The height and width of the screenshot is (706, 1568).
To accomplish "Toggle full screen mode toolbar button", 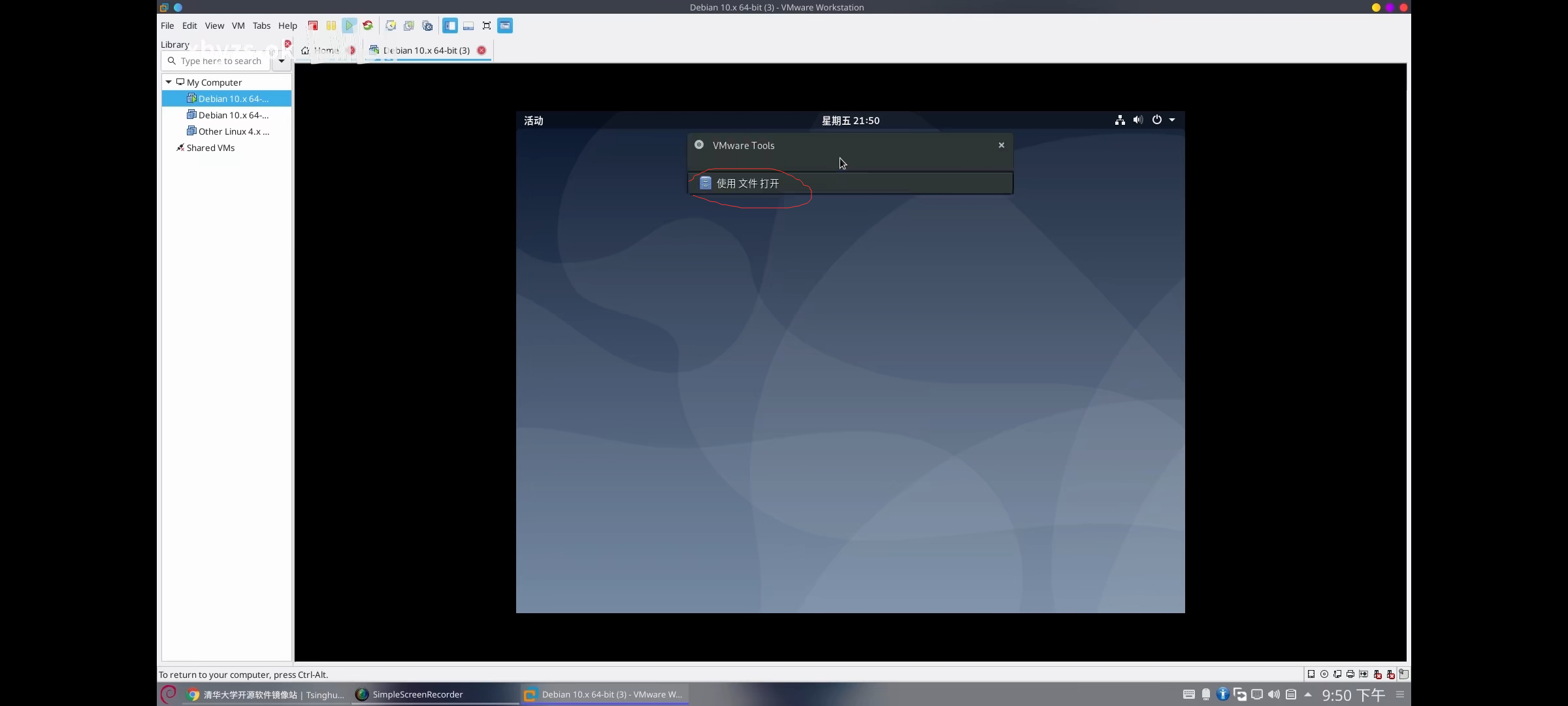I will pos(487,25).
